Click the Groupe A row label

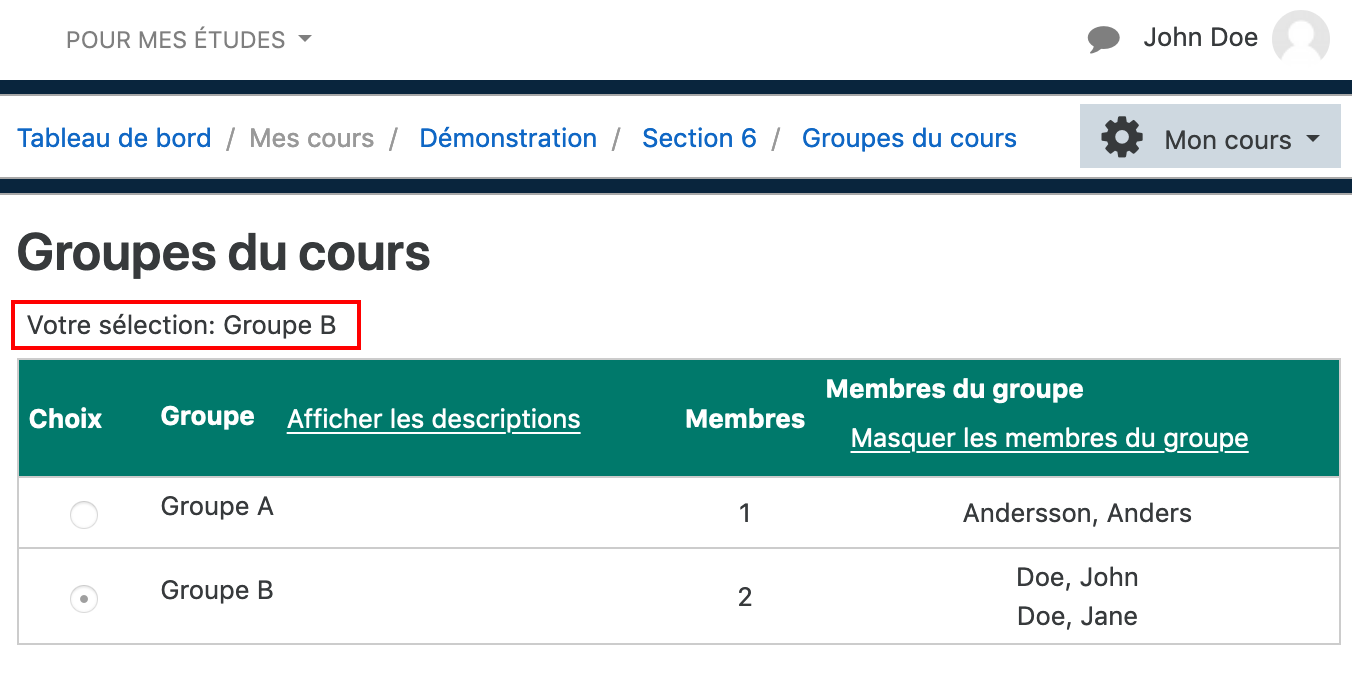tap(217, 507)
